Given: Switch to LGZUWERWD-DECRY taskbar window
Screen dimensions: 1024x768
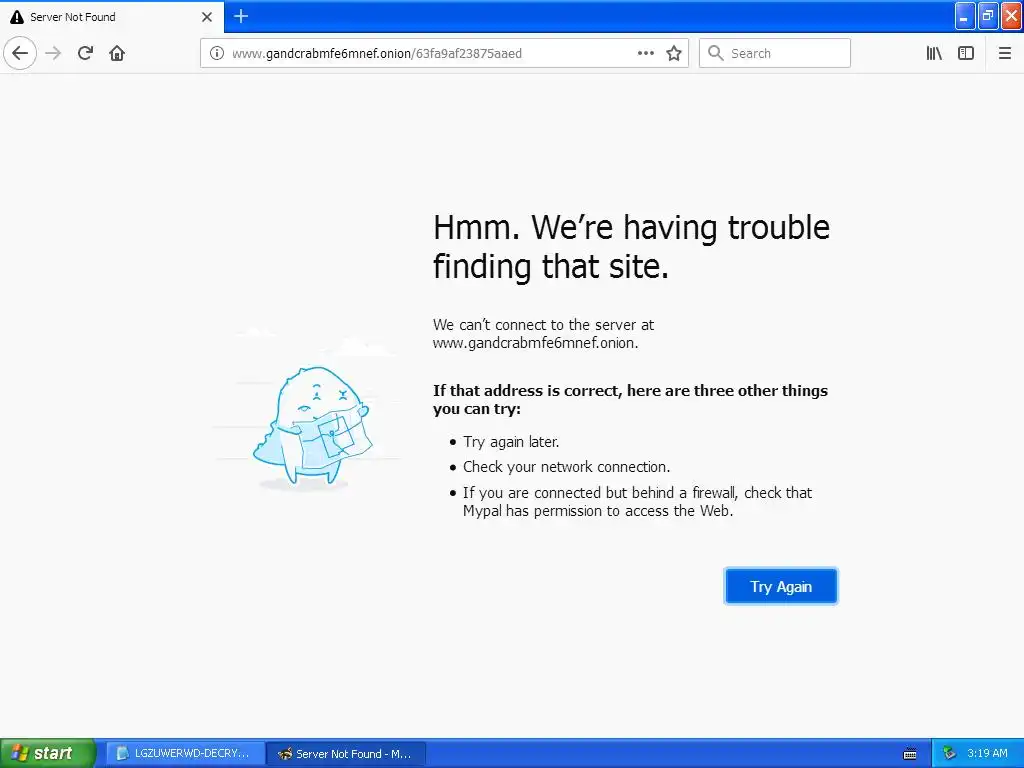Looking at the screenshot, I should click(185, 753).
